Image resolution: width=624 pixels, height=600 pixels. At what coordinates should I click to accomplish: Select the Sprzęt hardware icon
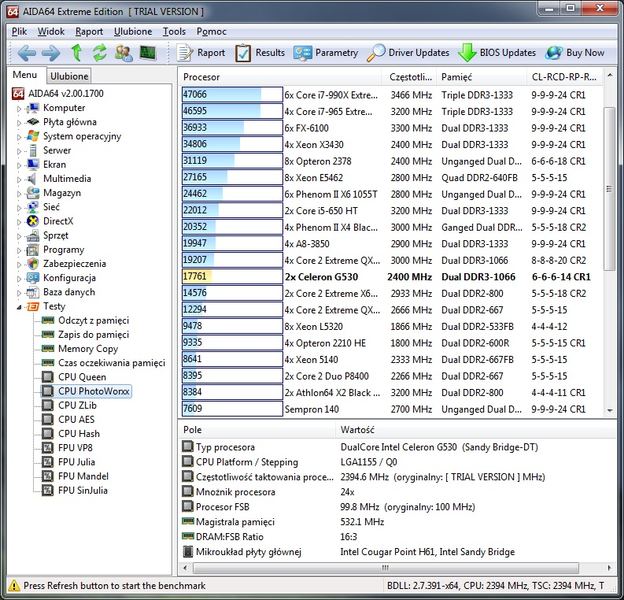point(32,236)
